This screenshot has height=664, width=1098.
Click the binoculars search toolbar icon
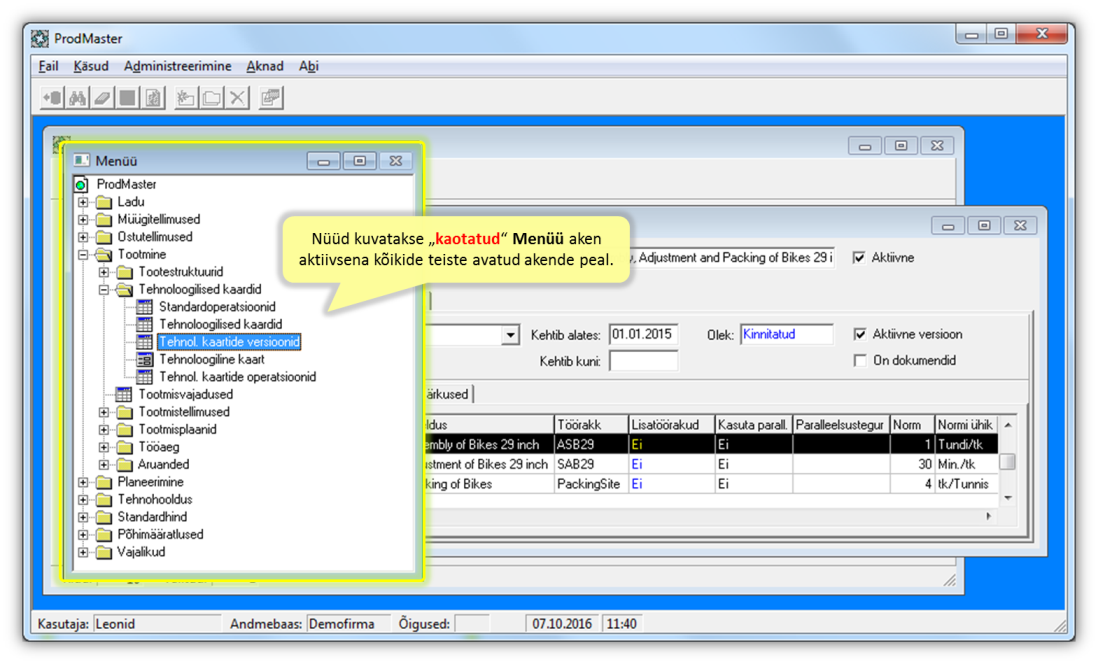[78, 98]
